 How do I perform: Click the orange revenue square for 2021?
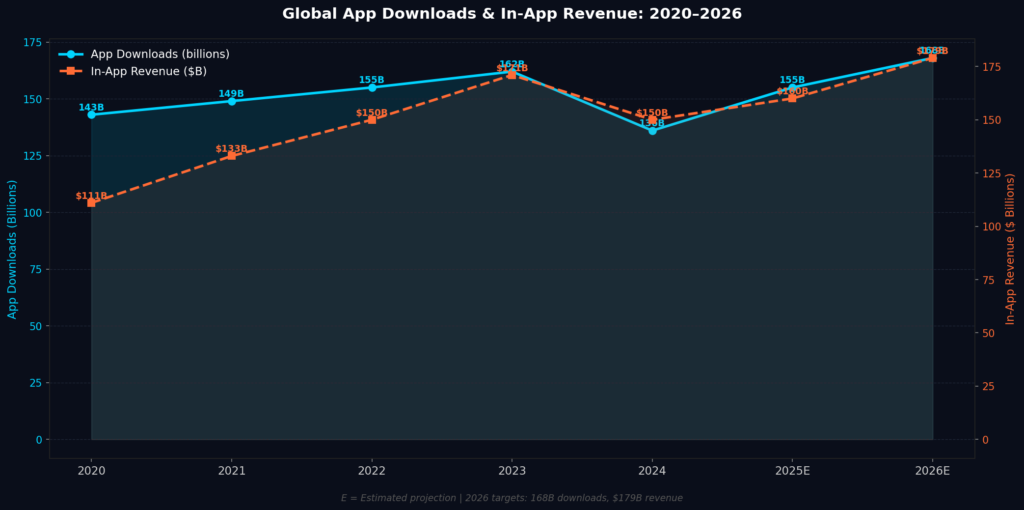pos(232,156)
